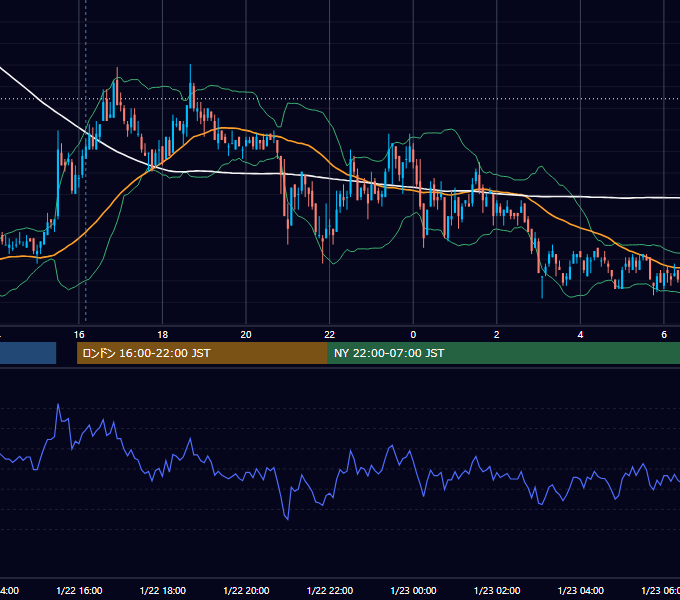Click the 1/23 00:00 time label
The image size is (680, 600).
(413, 590)
